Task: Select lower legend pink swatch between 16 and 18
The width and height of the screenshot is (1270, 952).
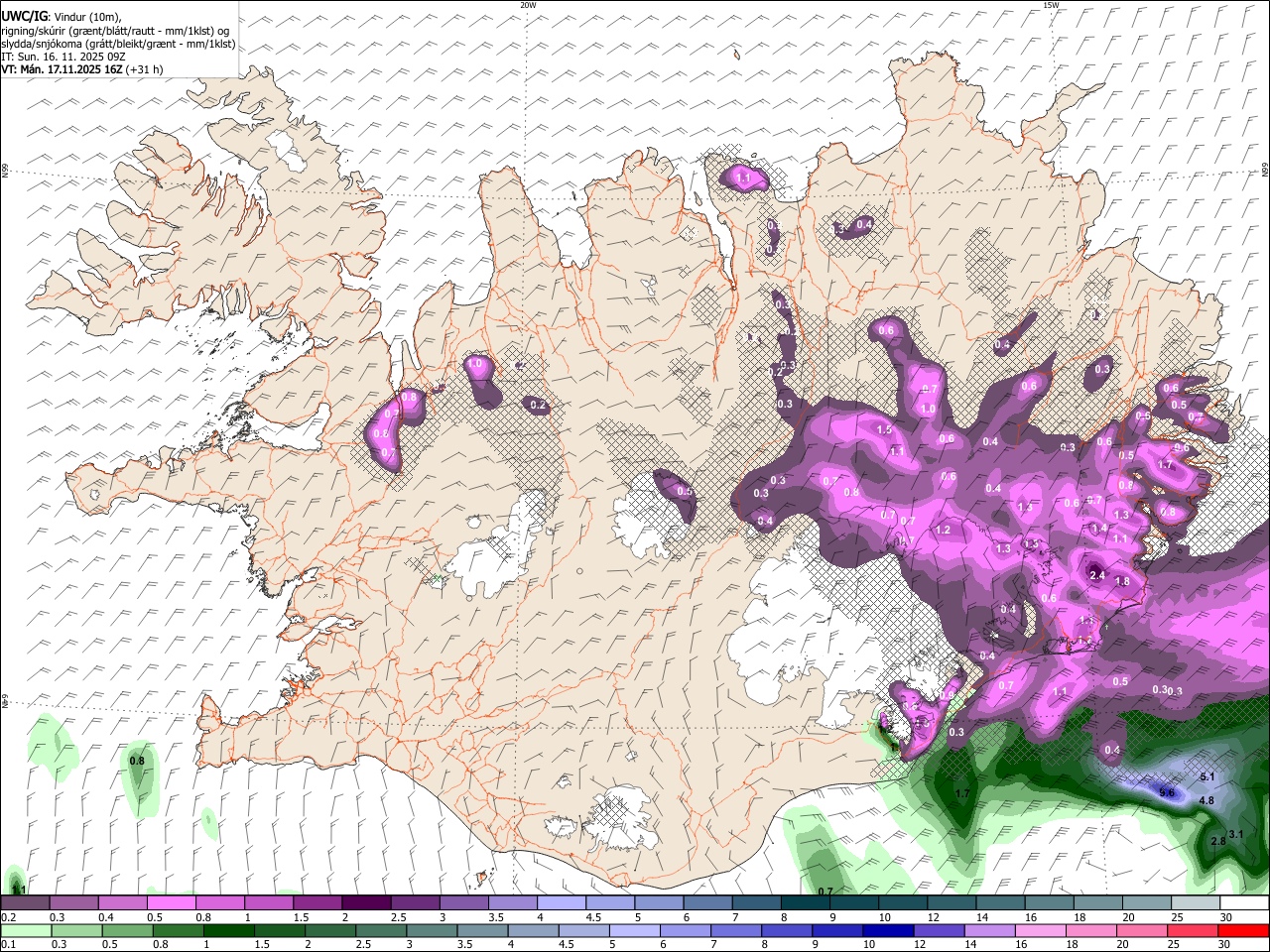Action: [1041, 930]
